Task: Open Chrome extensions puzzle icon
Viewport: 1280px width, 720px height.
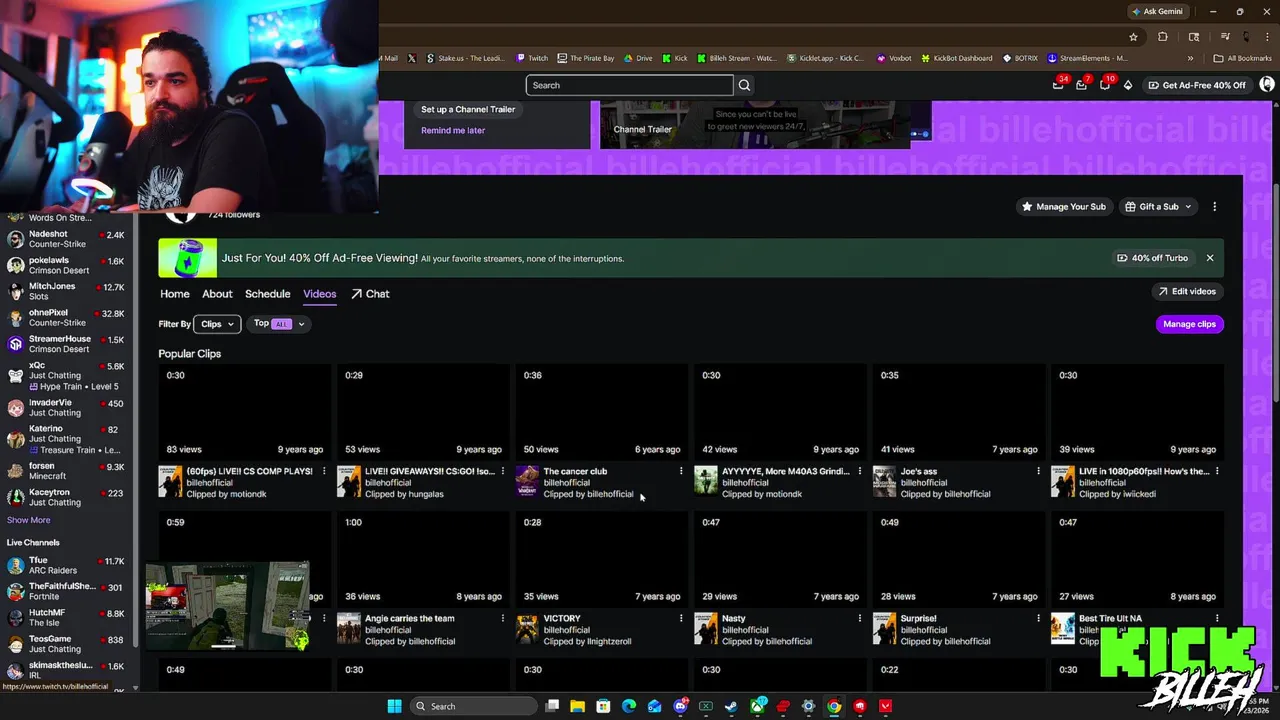Action: pos(1163,37)
